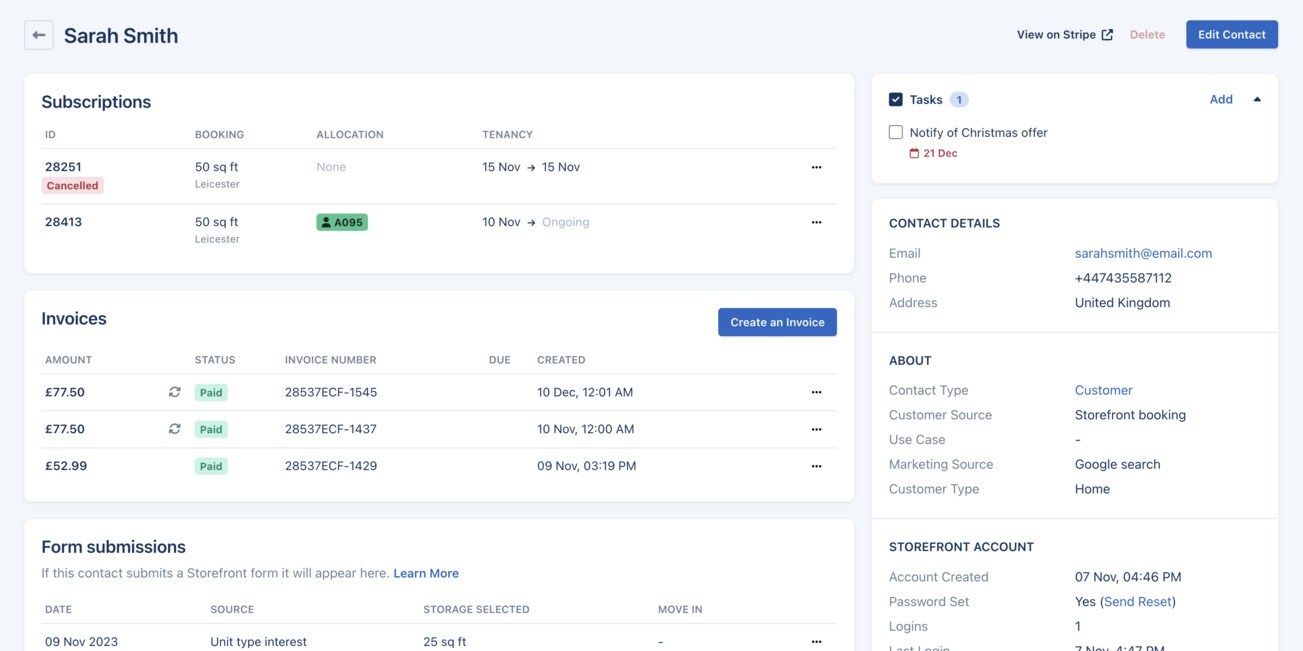Uncheck the cancelled subscription 28251 menu checkbox

coord(817,166)
